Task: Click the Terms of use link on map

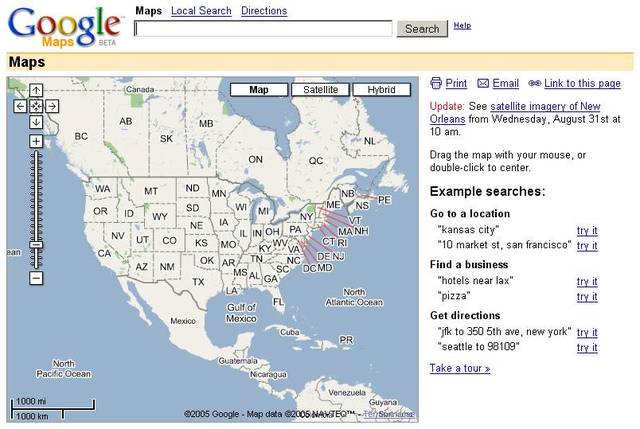Action: [x=389, y=414]
